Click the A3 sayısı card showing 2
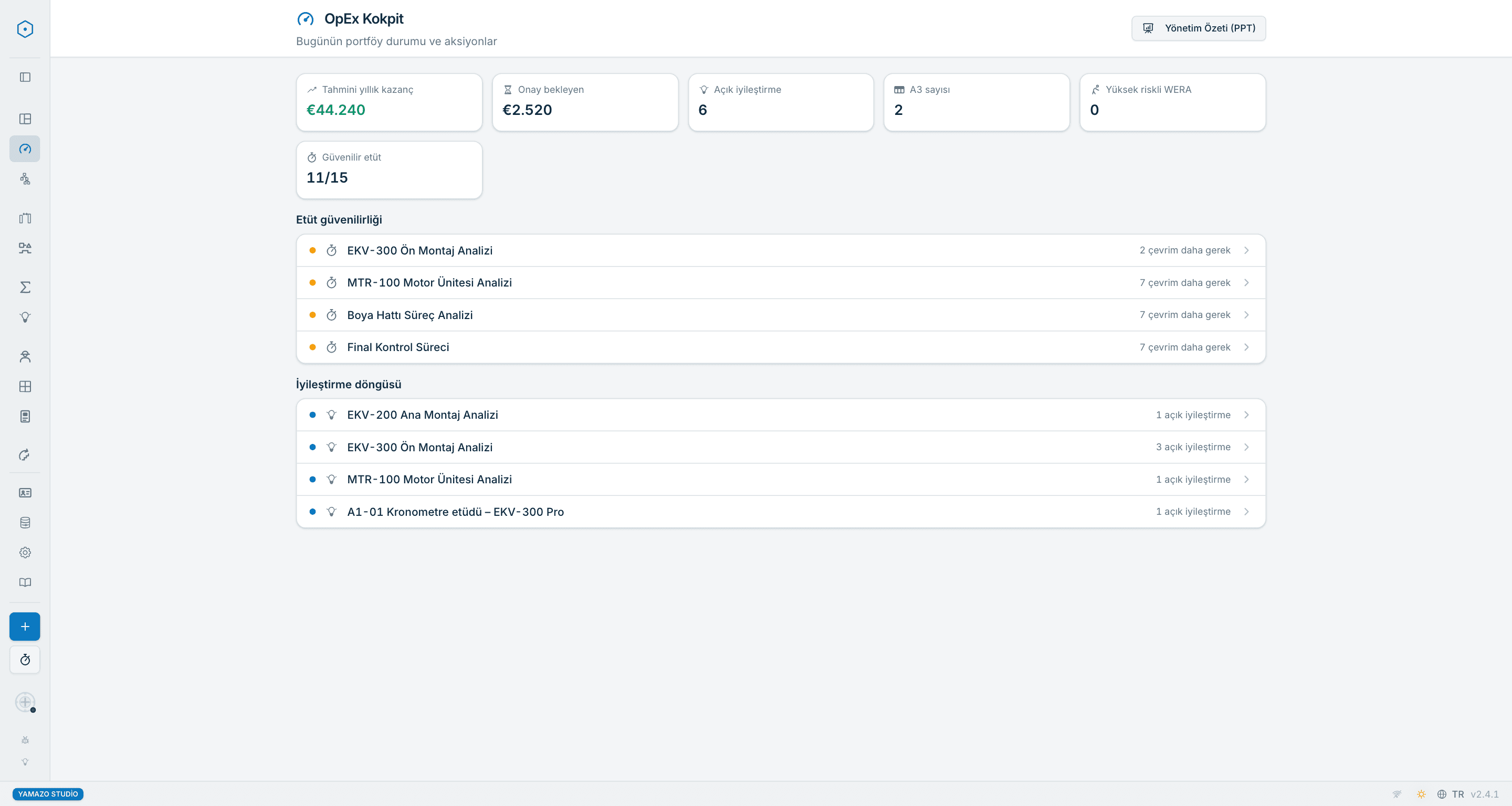 (x=976, y=102)
